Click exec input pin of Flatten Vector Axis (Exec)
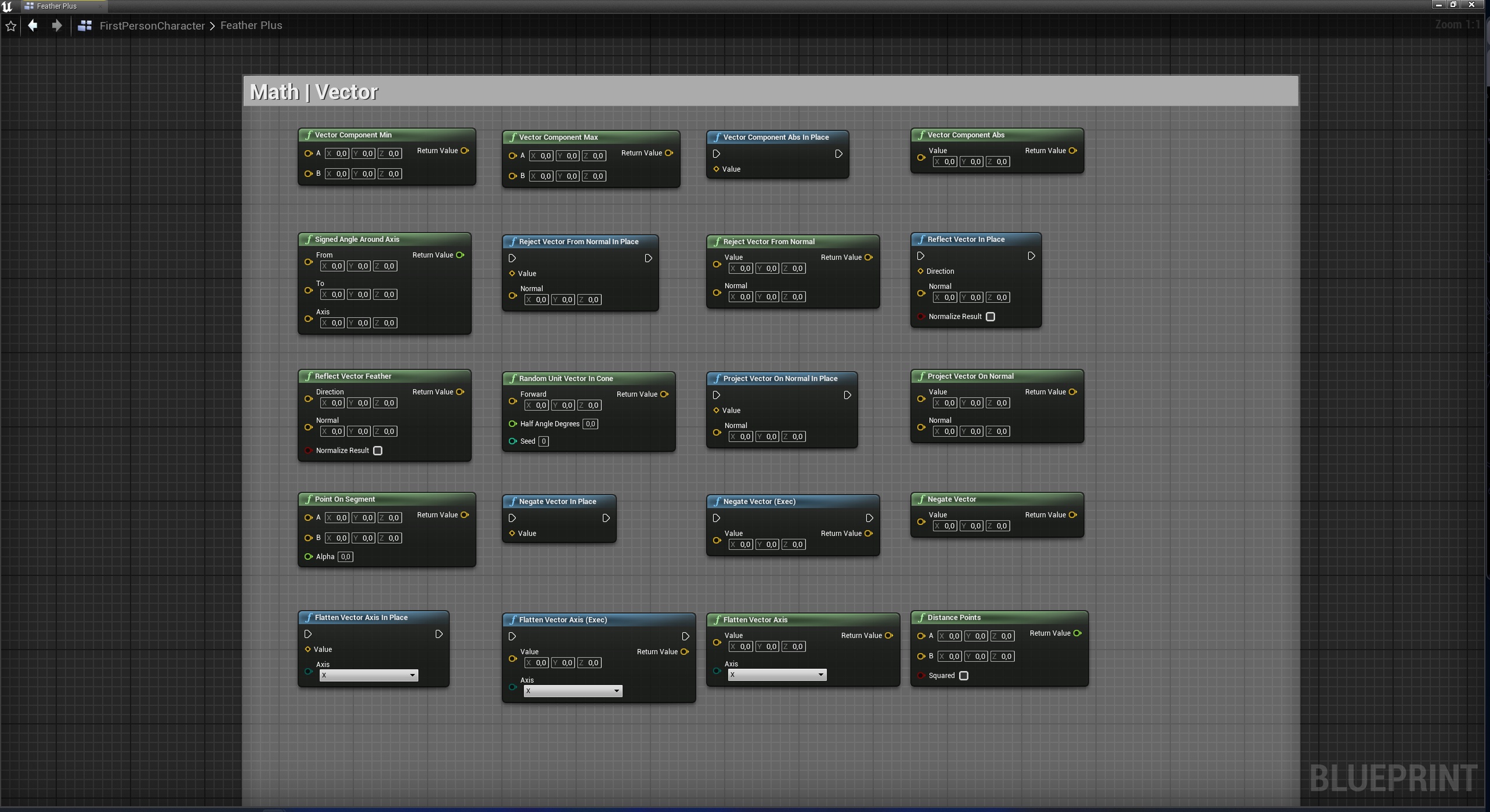Viewport: 1490px width, 812px height. pyautogui.click(x=512, y=636)
